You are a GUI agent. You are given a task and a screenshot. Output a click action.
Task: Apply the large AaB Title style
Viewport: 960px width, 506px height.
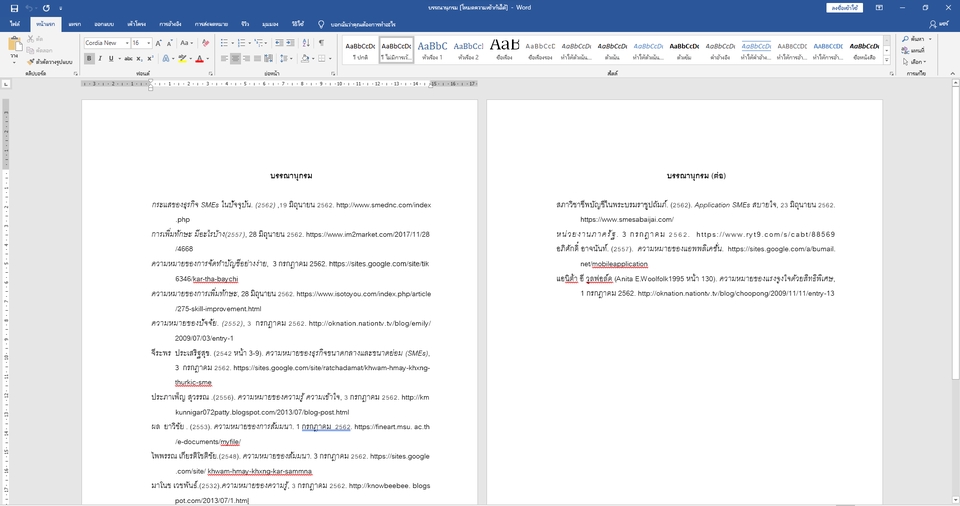(504, 50)
